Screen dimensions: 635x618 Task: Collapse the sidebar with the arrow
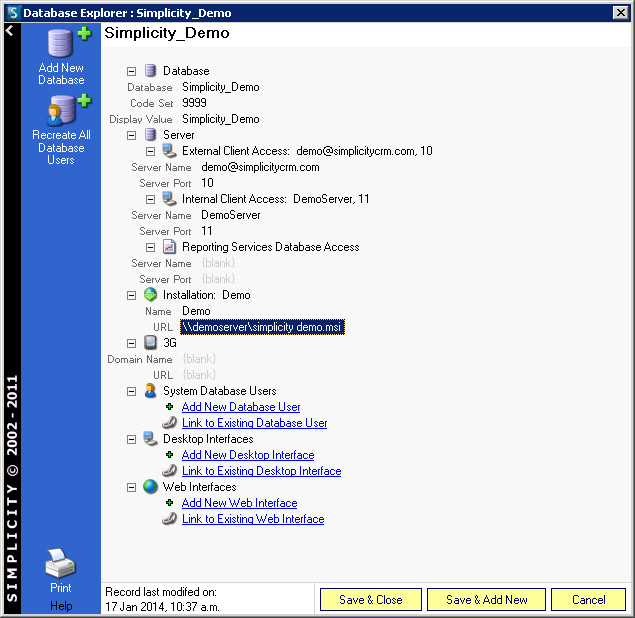point(9,31)
